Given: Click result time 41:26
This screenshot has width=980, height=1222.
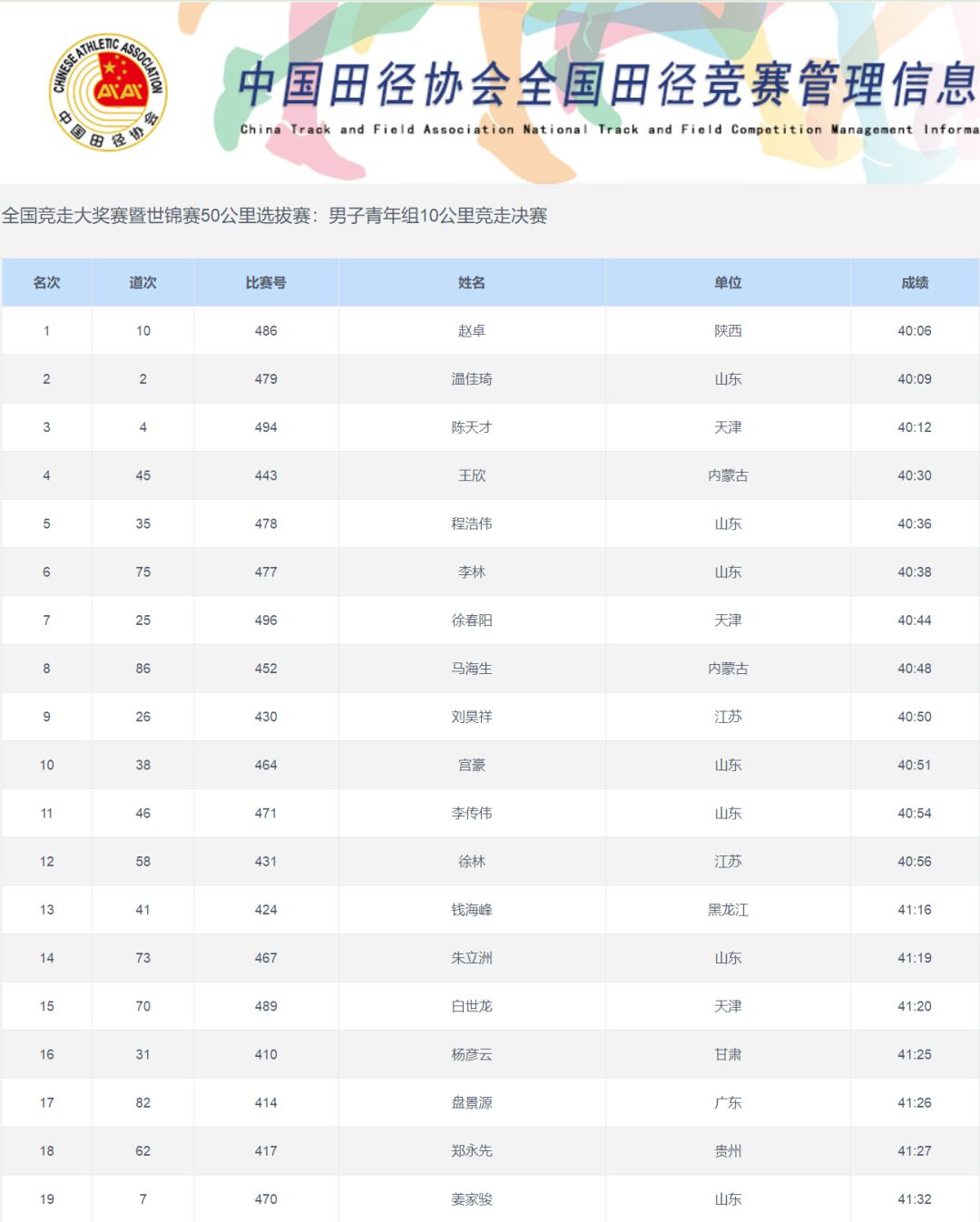Looking at the screenshot, I should pyautogui.click(x=915, y=1102).
